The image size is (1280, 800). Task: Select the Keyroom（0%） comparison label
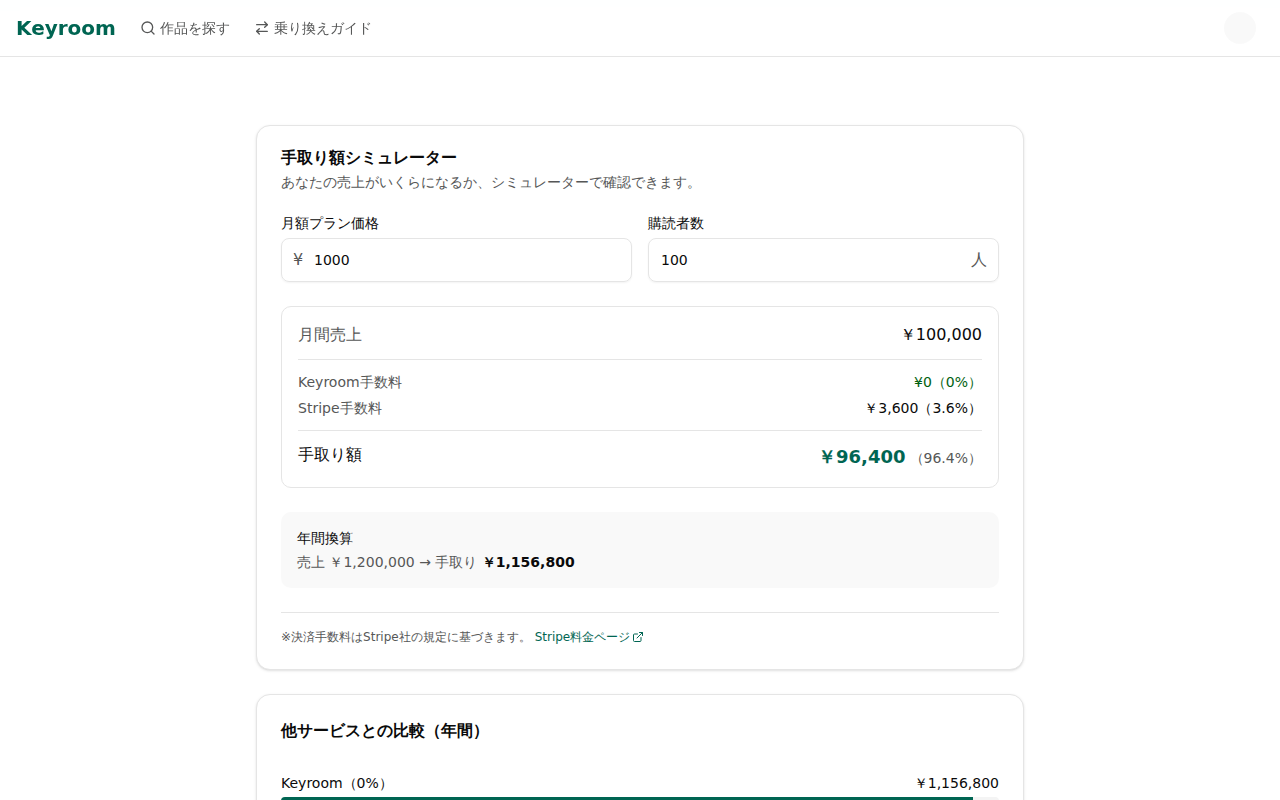(x=337, y=783)
